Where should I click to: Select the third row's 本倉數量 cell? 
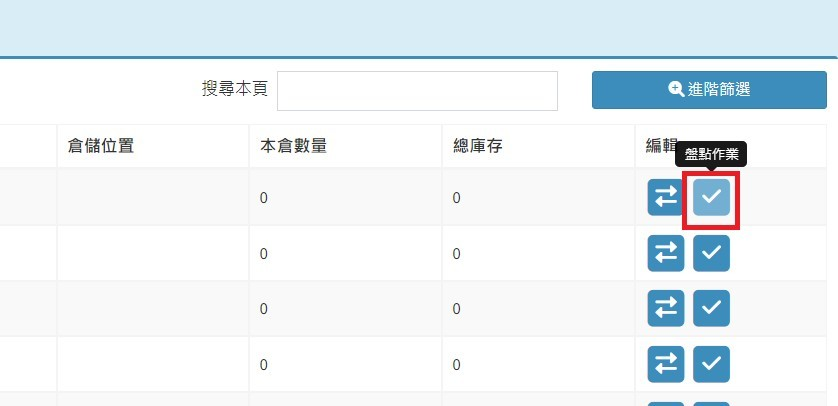(x=264, y=309)
